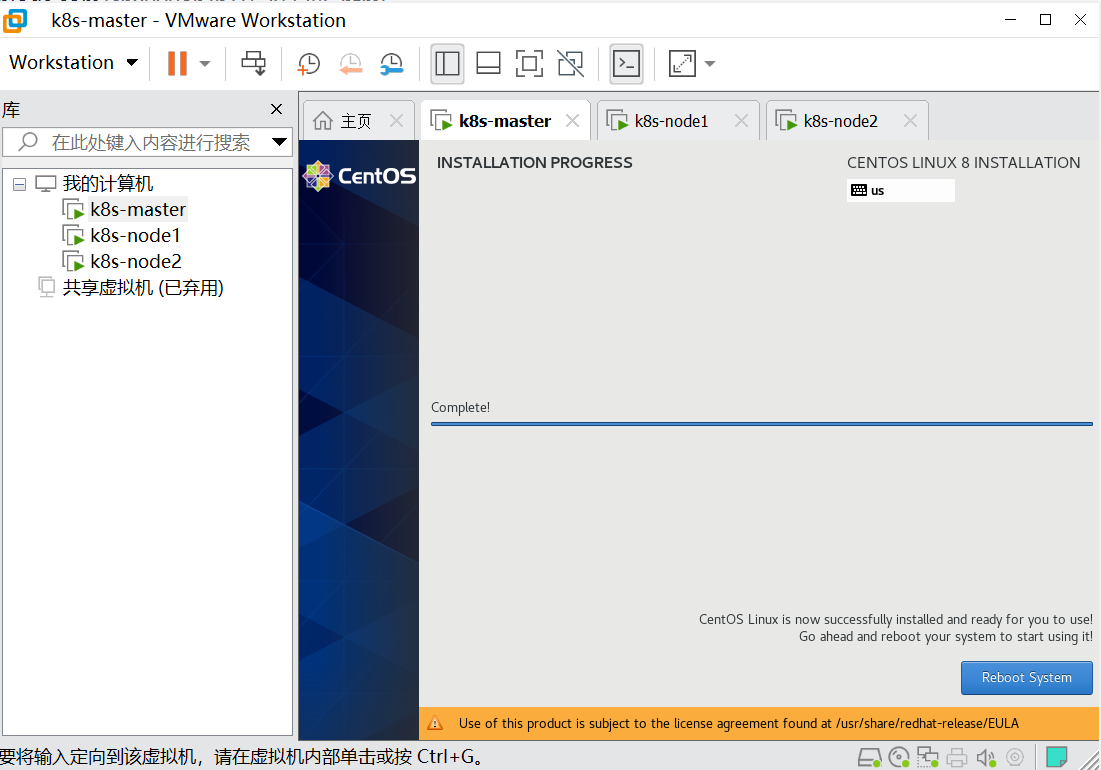Close the library panel
The height and width of the screenshot is (770, 1101).
point(277,109)
